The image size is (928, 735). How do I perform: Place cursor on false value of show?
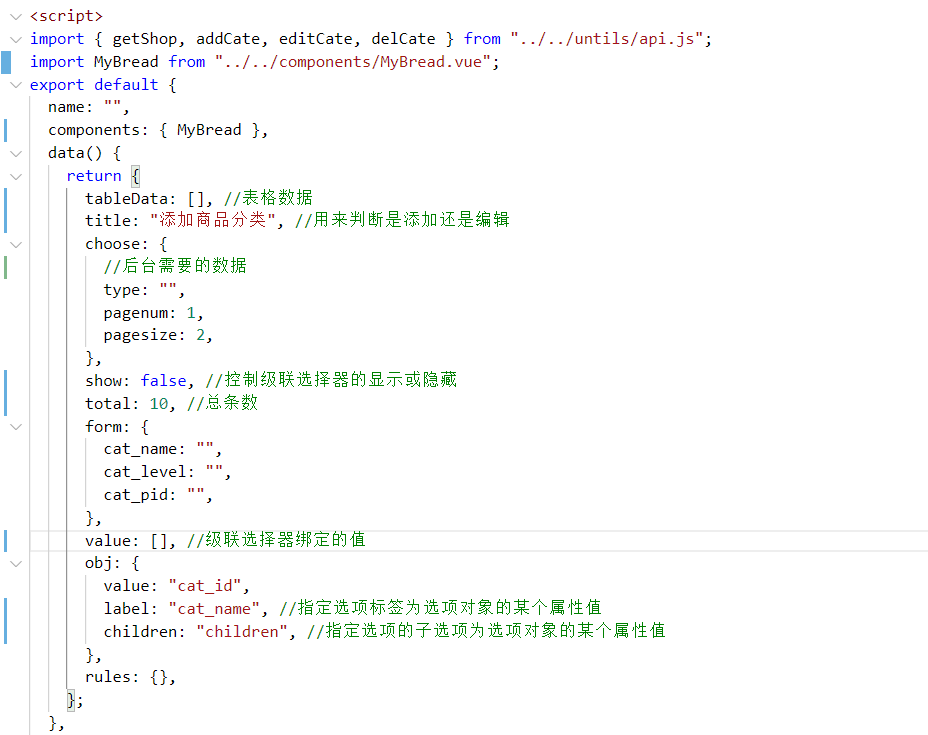pos(164,381)
